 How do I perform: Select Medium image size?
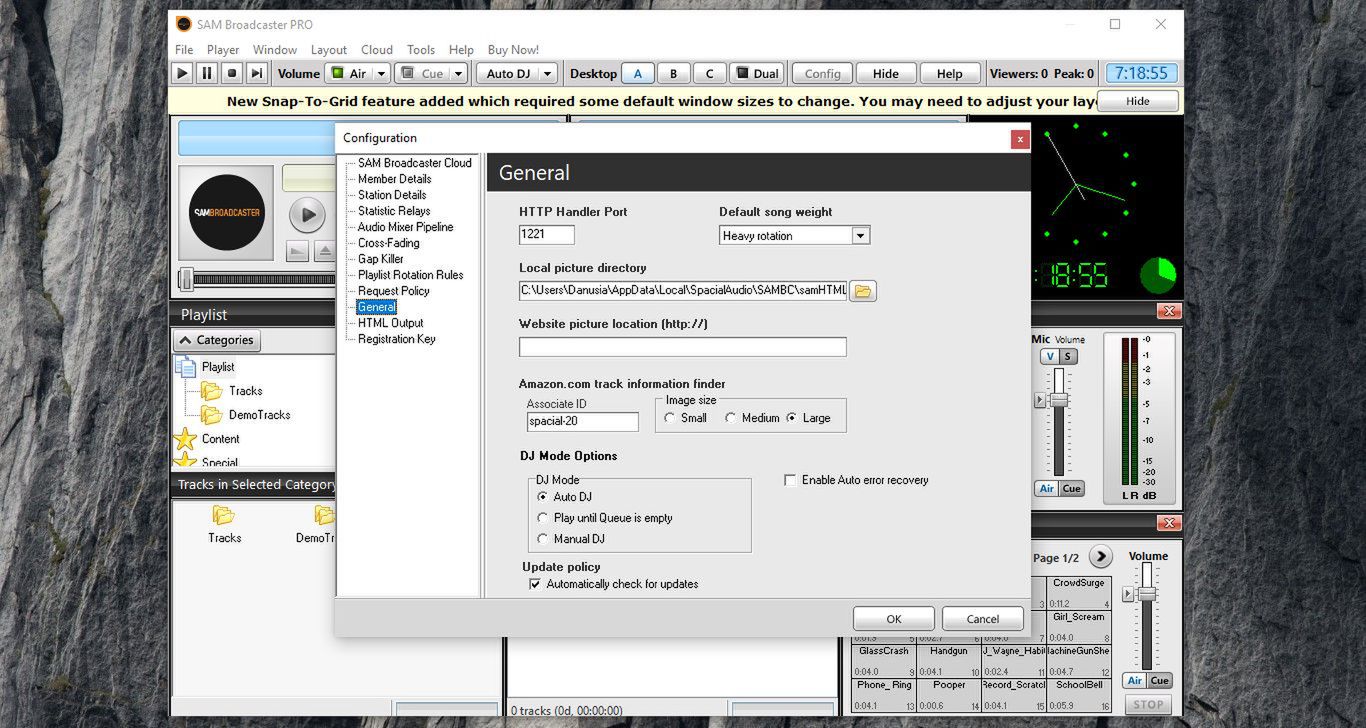pyautogui.click(x=731, y=418)
